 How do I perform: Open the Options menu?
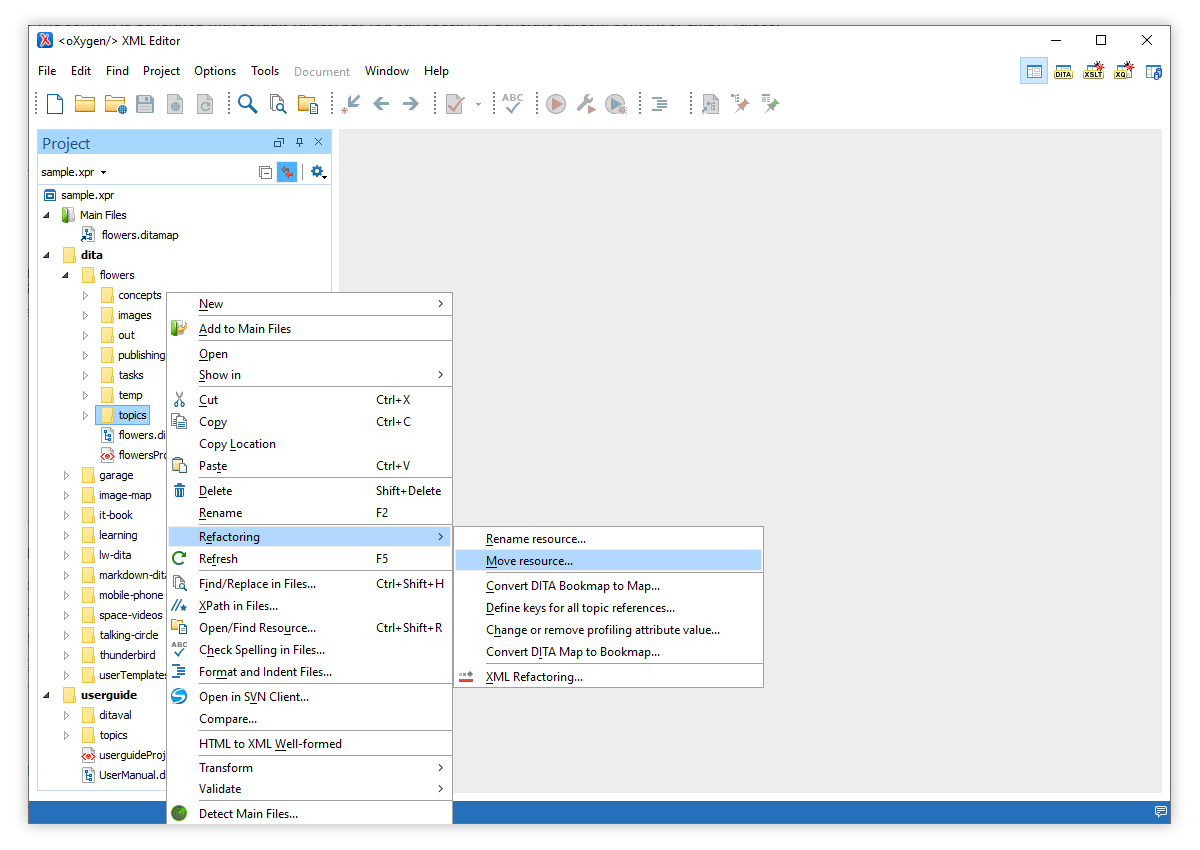(215, 71)
